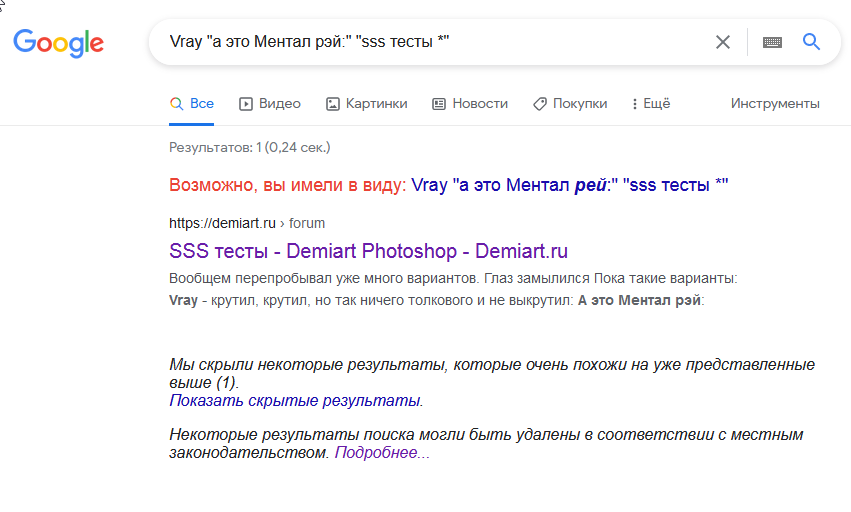851x512 pixels.
Task: Switch to the Новости tab
Action: [x=480, y=103]
